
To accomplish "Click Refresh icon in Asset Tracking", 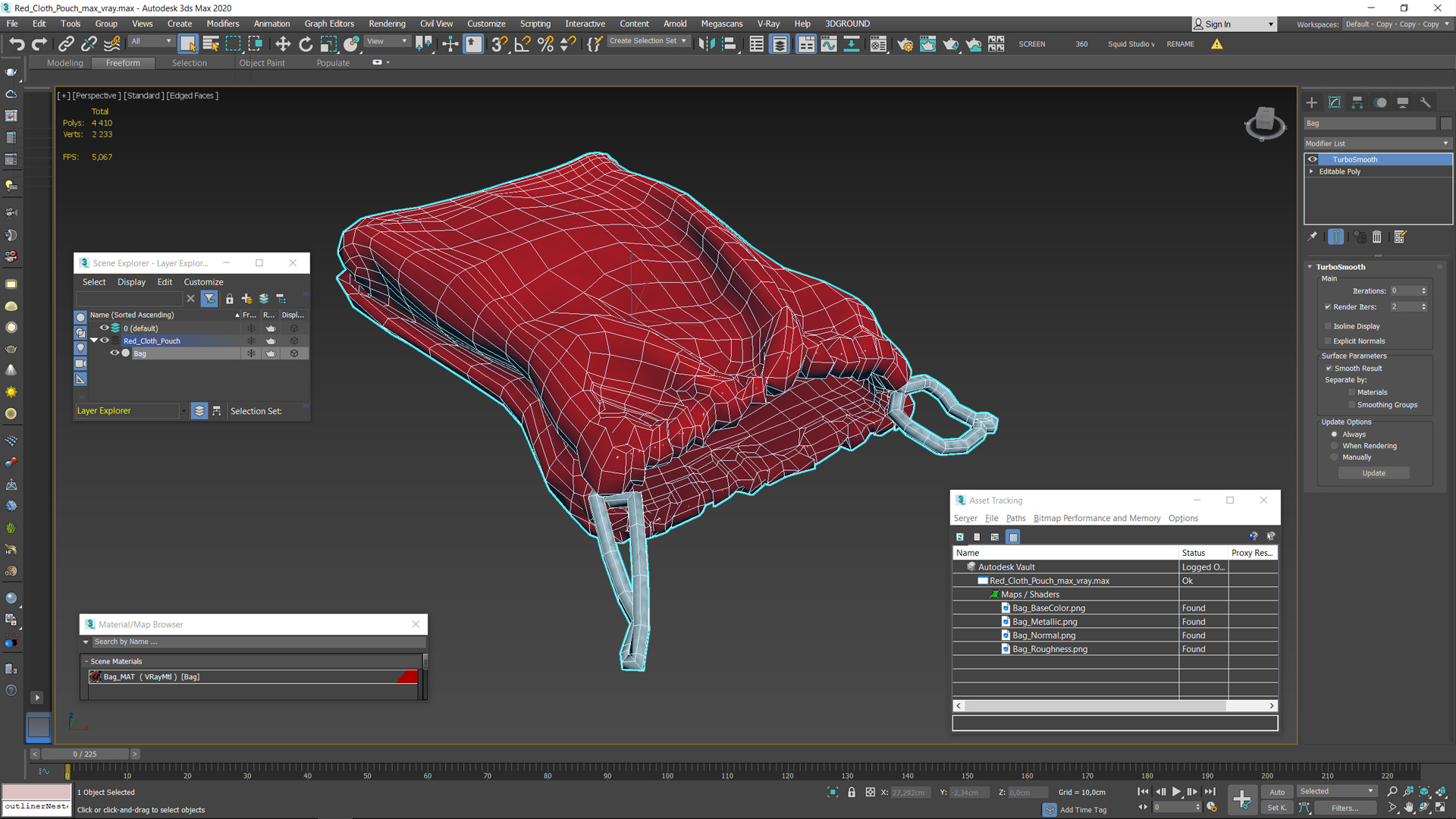I will 960,537.
